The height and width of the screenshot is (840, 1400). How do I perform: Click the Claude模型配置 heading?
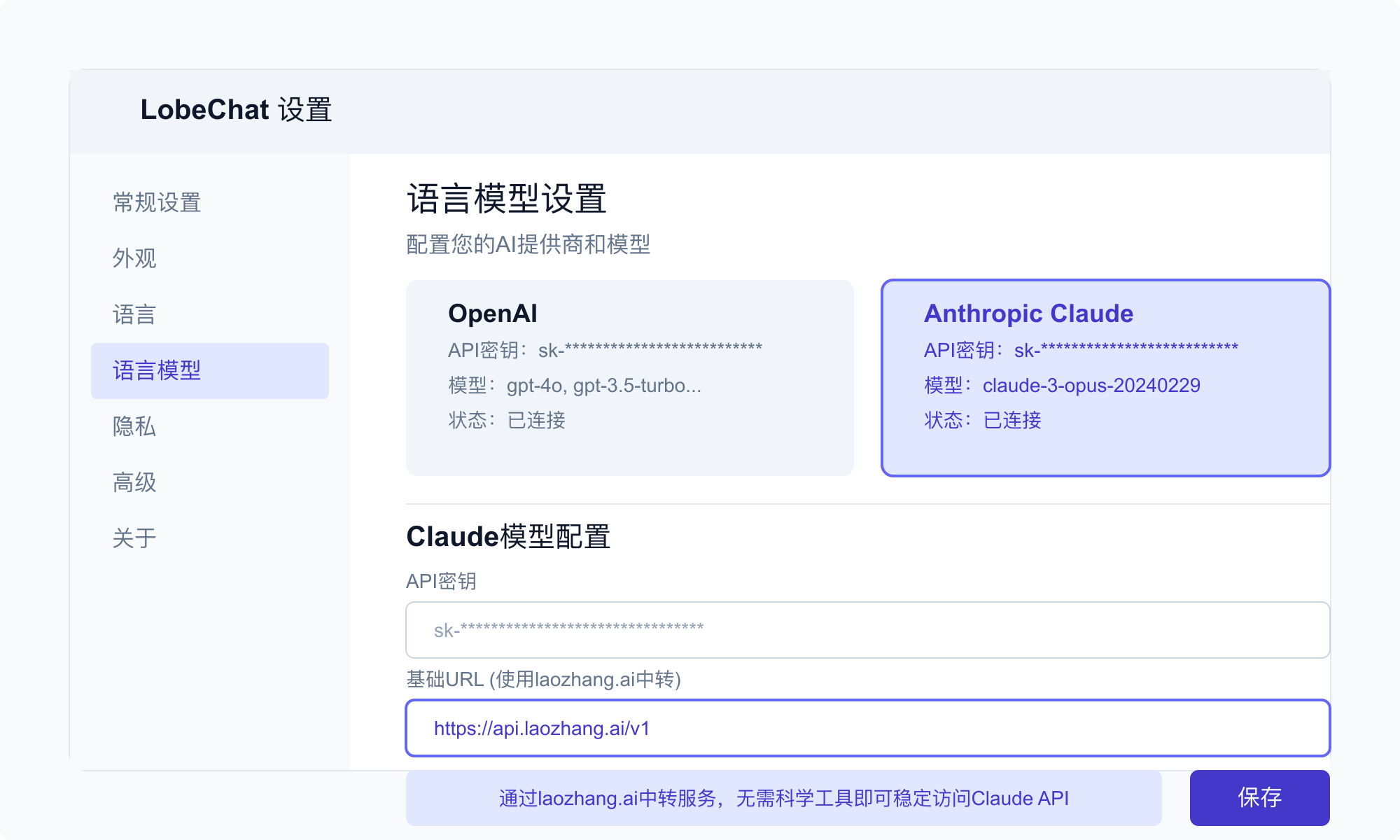509,537
